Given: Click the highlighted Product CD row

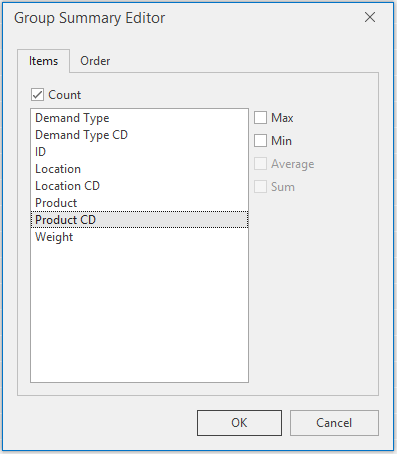Looking at the screenshot, I should point(139,220).
